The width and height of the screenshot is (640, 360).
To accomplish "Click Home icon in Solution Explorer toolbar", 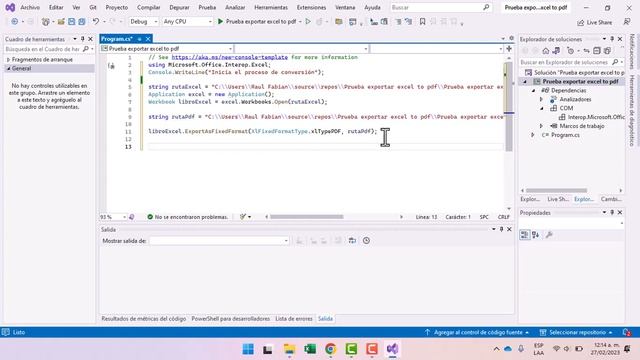I will (x=546, y=51).
